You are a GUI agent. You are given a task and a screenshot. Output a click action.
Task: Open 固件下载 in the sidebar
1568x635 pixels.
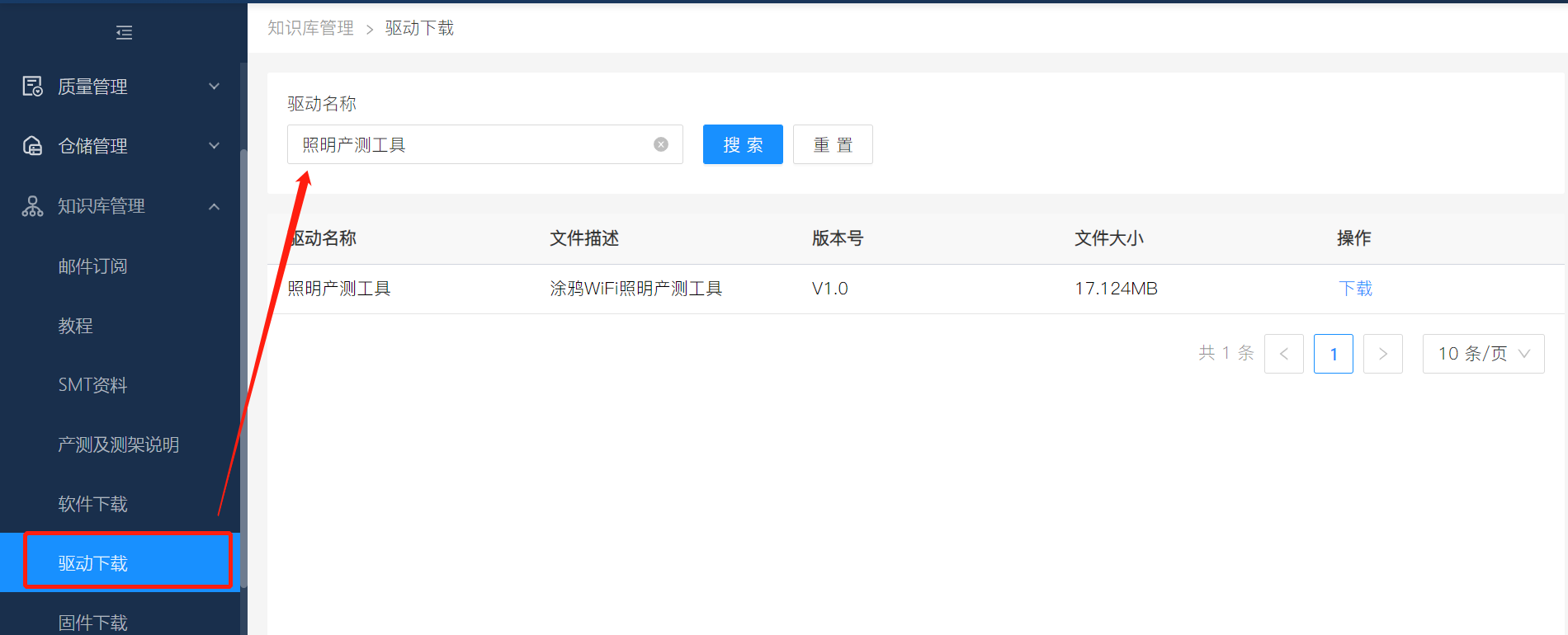pos(92,623)
